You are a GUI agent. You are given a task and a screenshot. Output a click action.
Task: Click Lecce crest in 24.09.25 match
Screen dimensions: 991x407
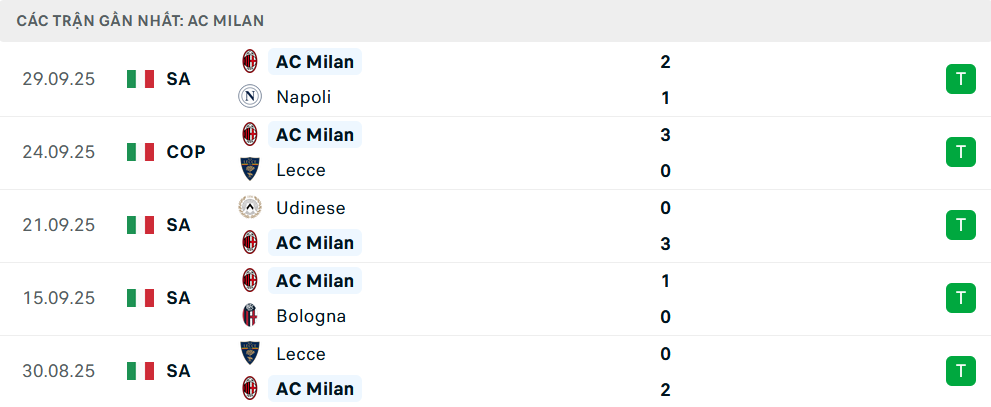click(x=249, y=170)
